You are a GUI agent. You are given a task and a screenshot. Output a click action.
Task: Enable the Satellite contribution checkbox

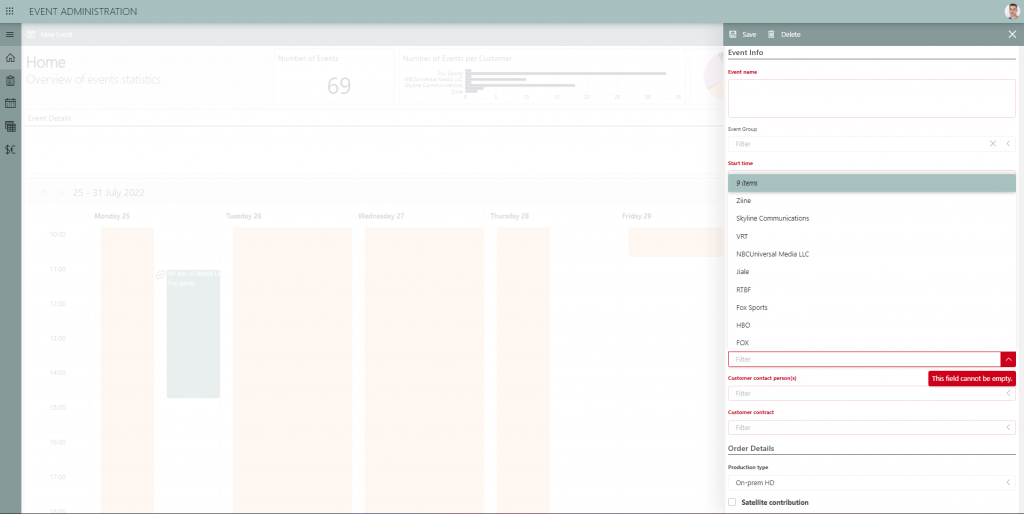(732, 502)
